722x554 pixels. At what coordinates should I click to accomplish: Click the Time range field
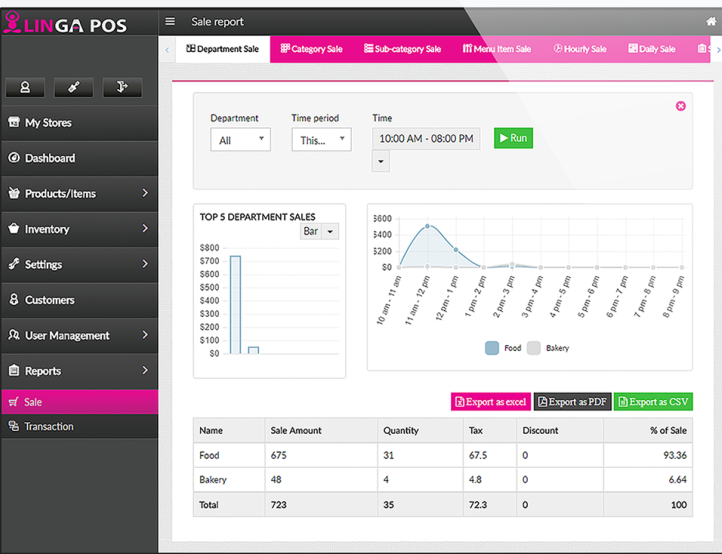[x=426, y=139]
